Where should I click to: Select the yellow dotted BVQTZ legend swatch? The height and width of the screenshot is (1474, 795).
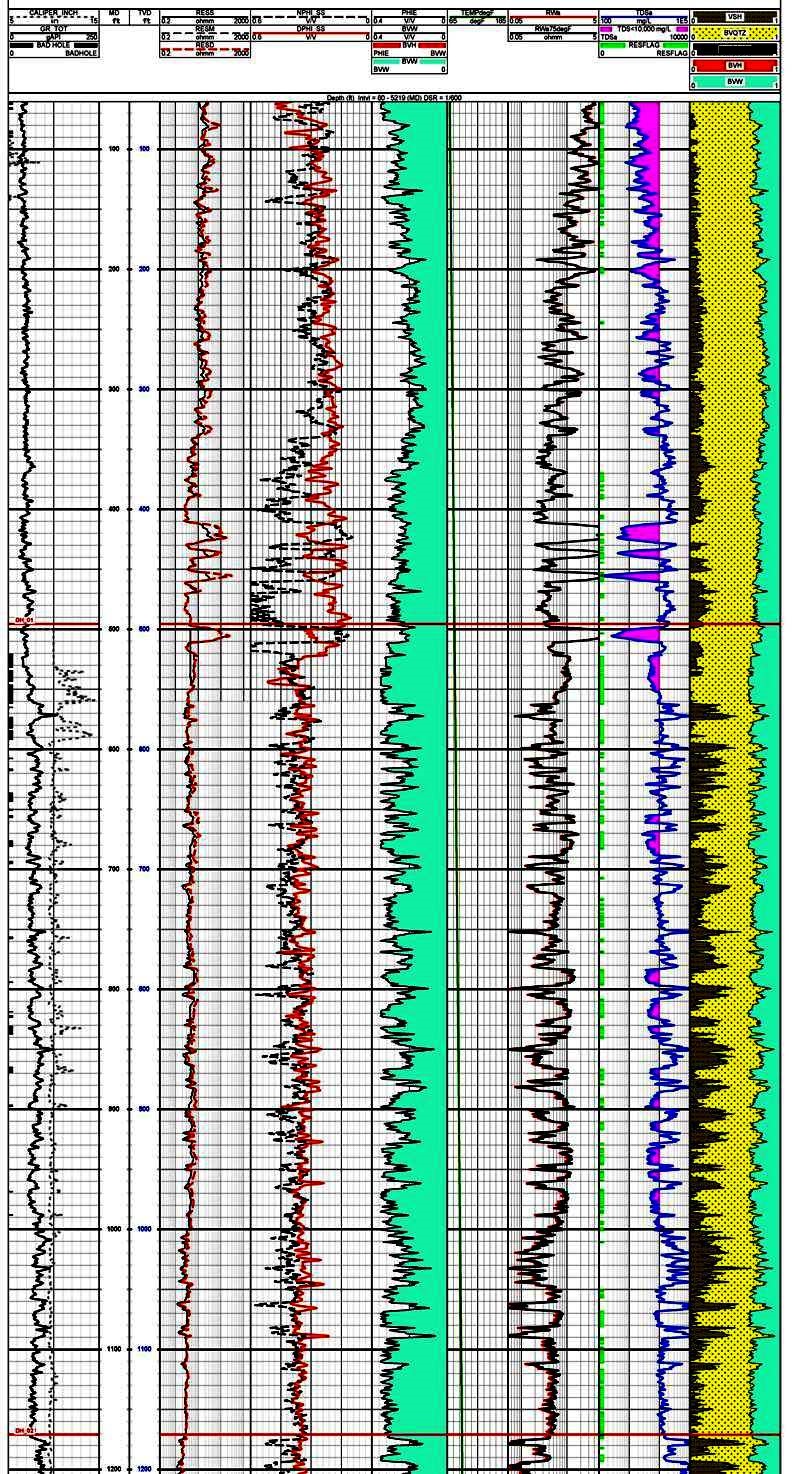point(734,33)
